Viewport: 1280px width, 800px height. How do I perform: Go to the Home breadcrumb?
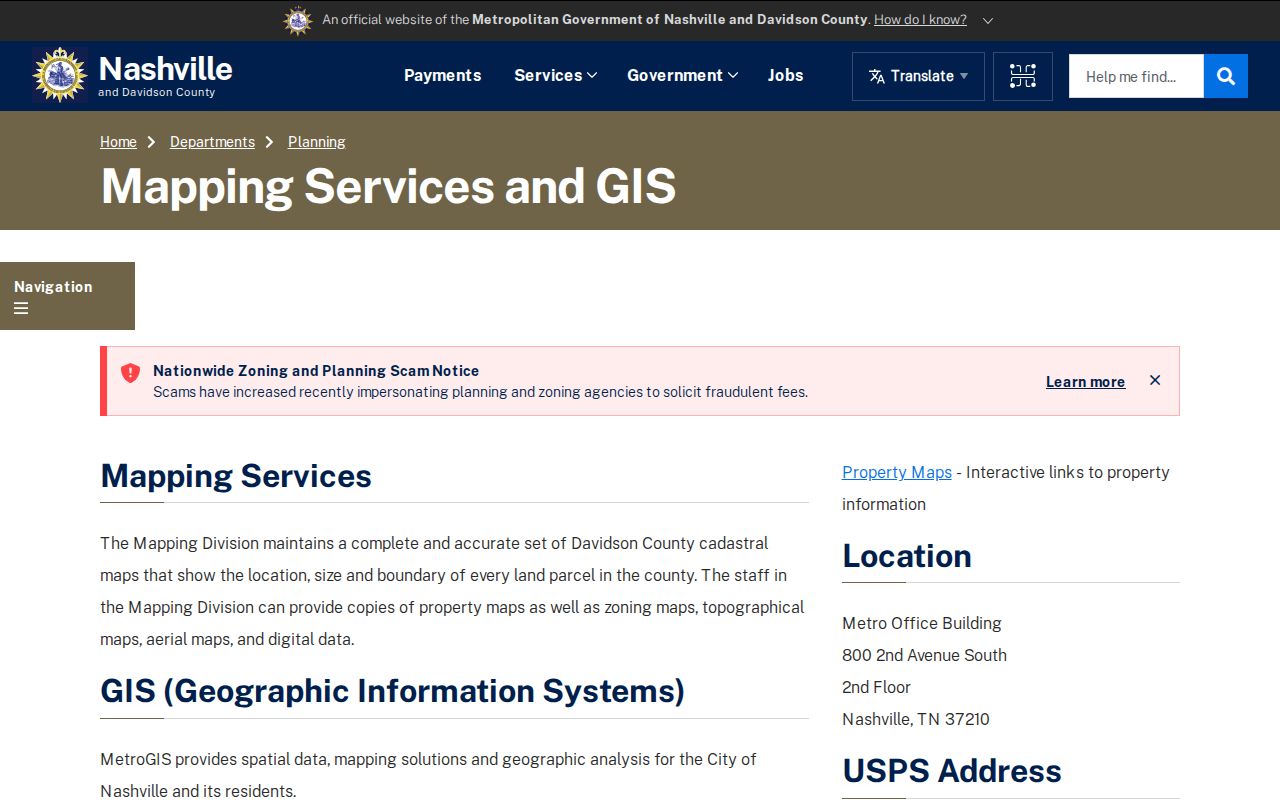(118, 142)
